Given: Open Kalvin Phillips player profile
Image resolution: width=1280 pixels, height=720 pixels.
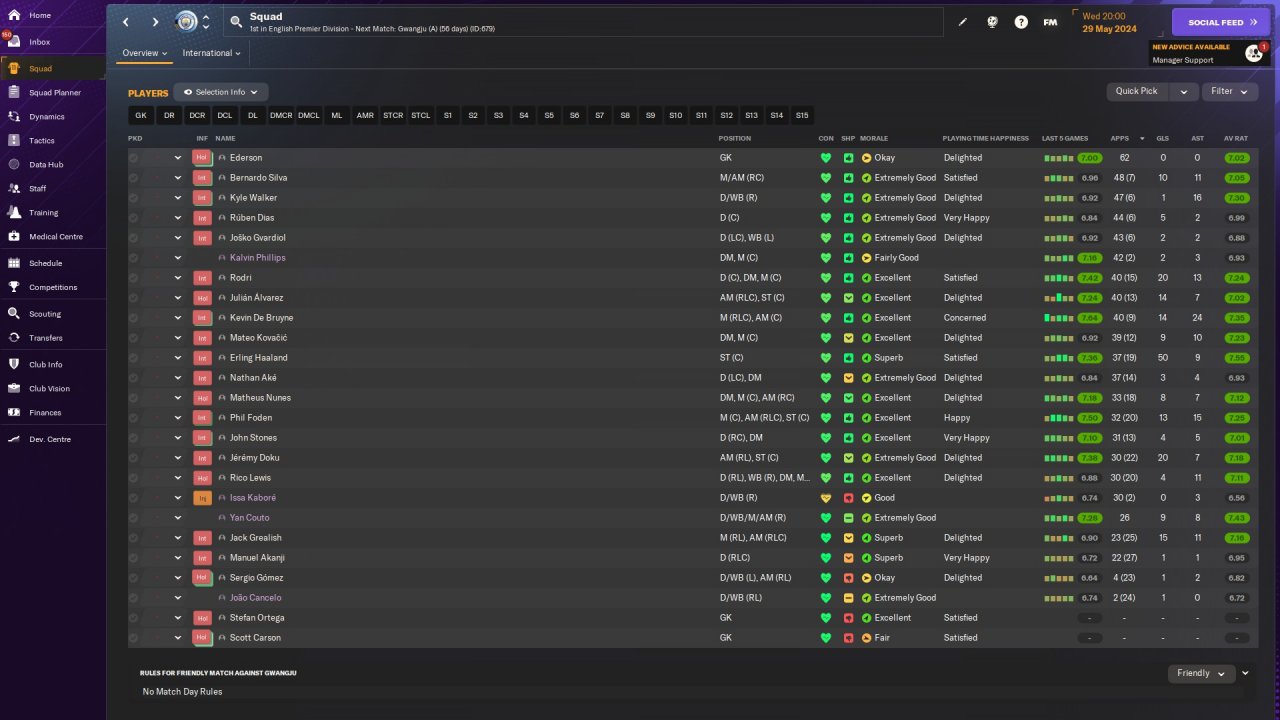Looking at the screenshot, I should point(257,258).
